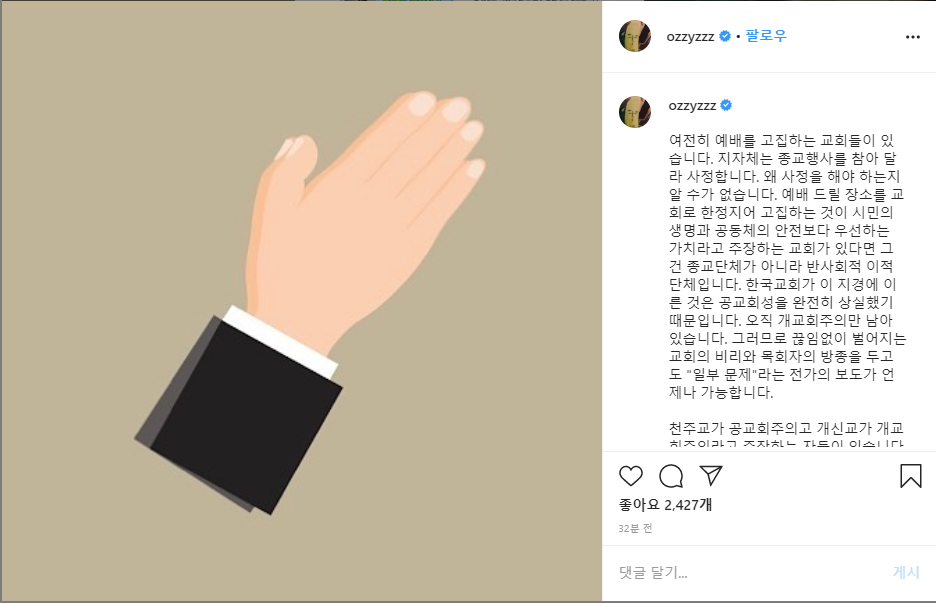Image resolution: width=936 pixels, height=603 pixels.
Task: Follow ozzyzzz using the 팔로우 link
Action: (x=766, y=36)
